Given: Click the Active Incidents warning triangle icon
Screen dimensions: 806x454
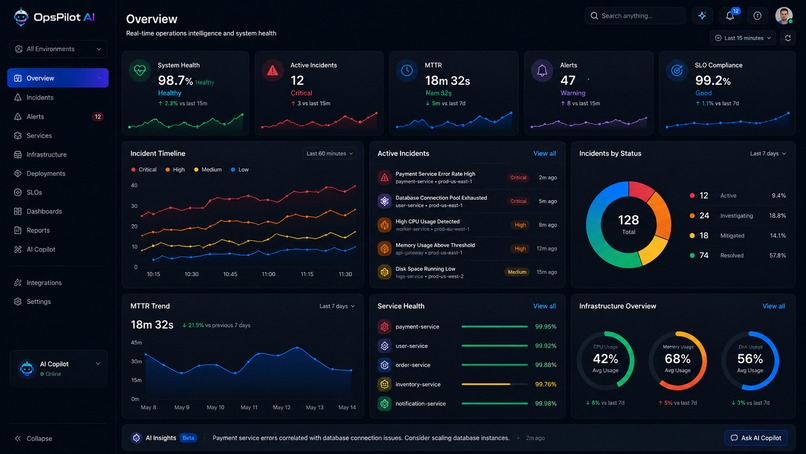Looking at the screenshot, I should click(x=272, y=70).
